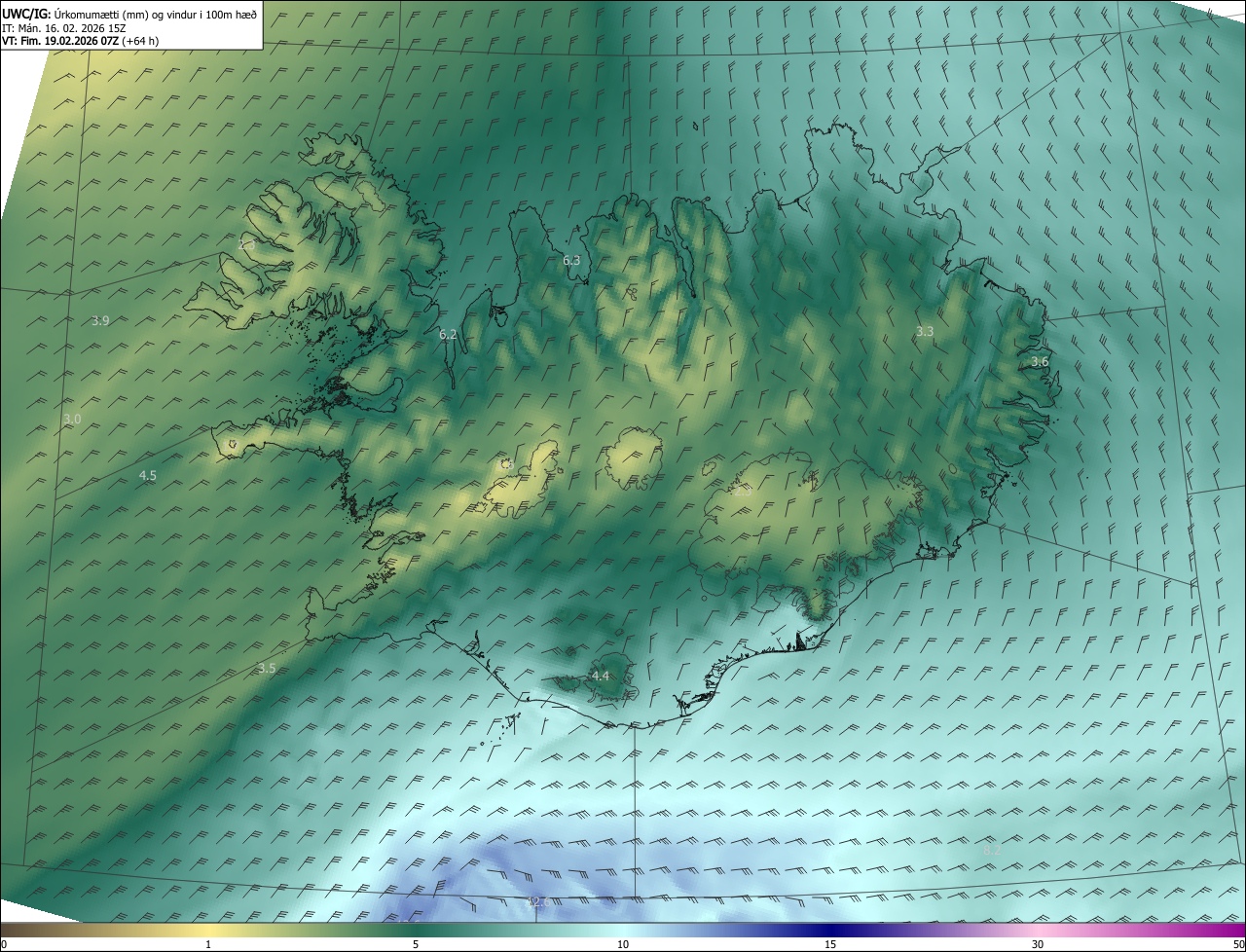Click the 'VT: Fim. 19.02.2026 07Z' line
This screenshot has height=952, width=1246.
point(81,41)
